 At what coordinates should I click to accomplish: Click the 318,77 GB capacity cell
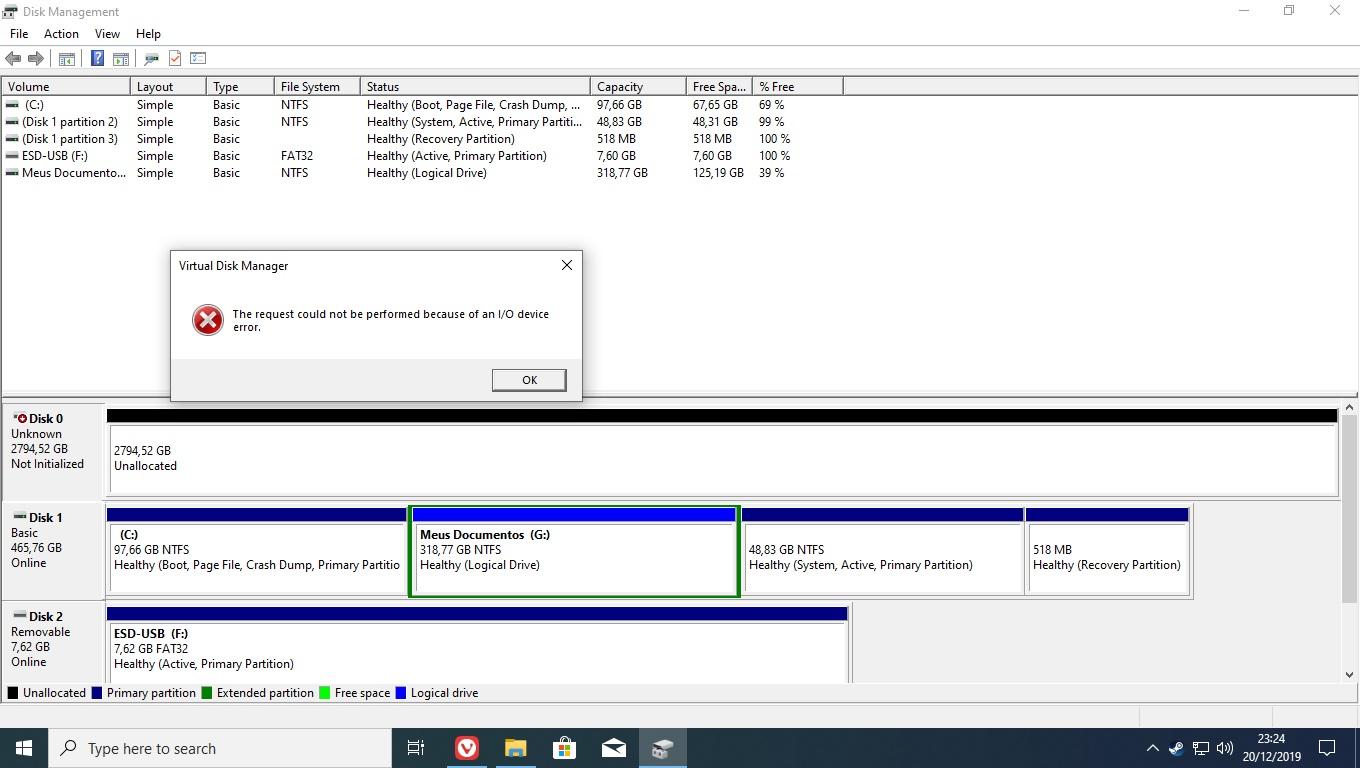pos(622,173)
